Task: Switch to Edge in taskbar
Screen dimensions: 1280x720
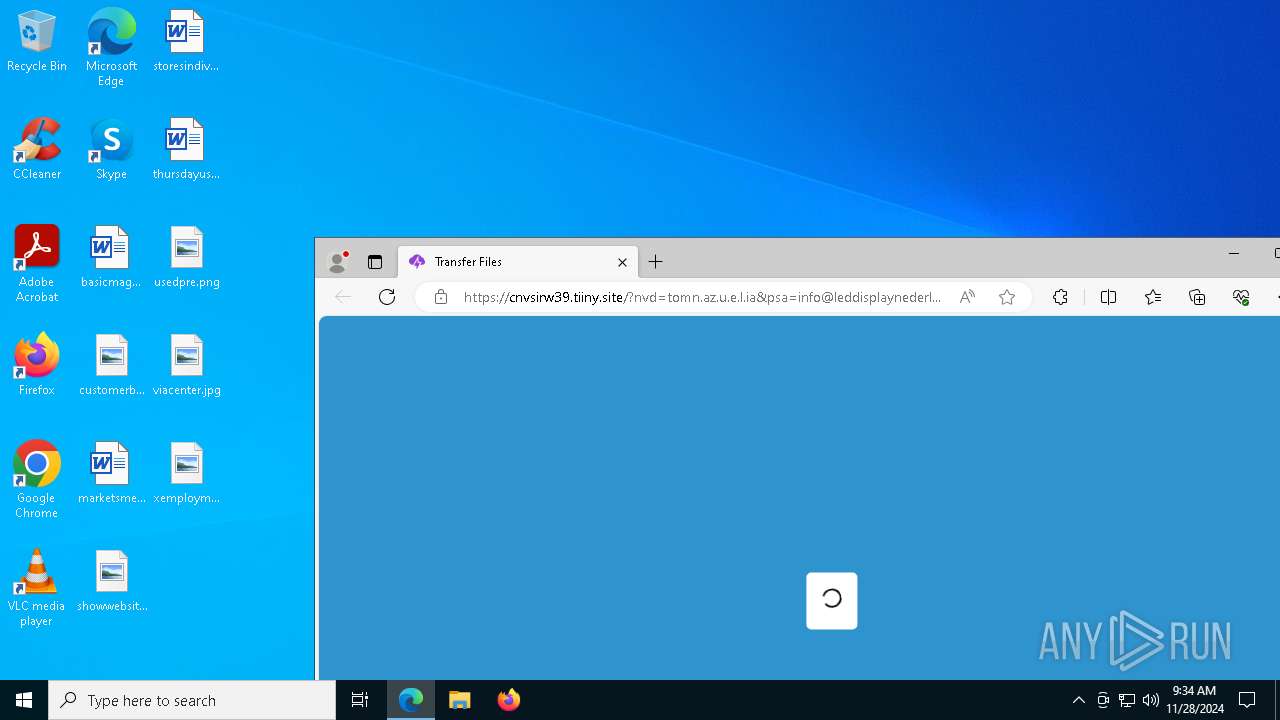Action: (x=411, y=700)
